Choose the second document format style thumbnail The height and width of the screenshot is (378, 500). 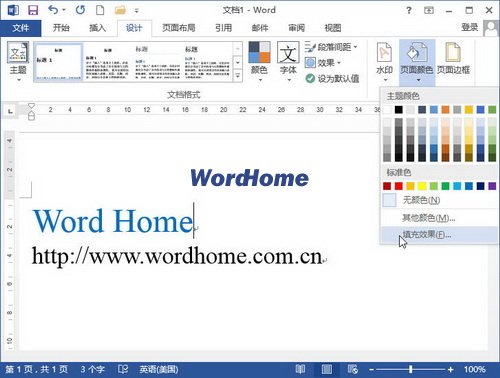point(107,62)
